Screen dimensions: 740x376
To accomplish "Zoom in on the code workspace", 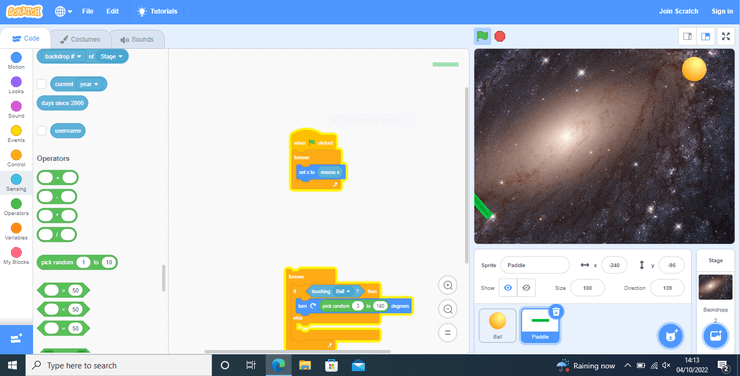I will tap(448, 285).
